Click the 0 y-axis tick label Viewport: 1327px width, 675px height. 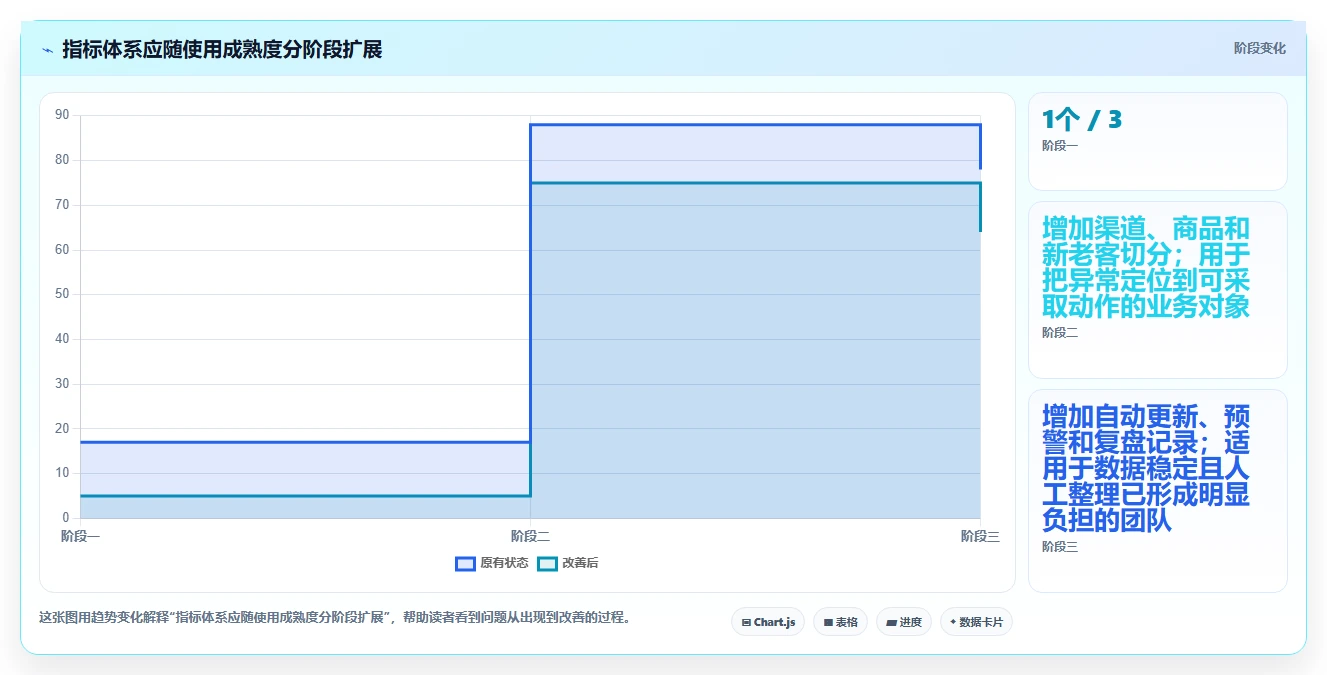[66, 518]
